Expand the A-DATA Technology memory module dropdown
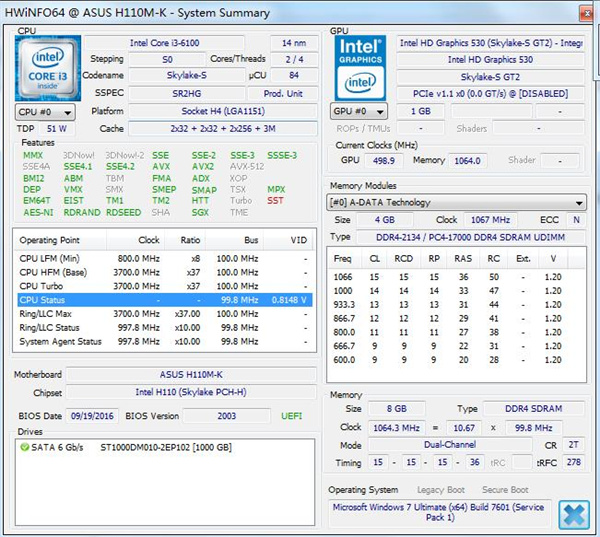The height and width of the screenshot is (537, 600). tap(457, 202)
